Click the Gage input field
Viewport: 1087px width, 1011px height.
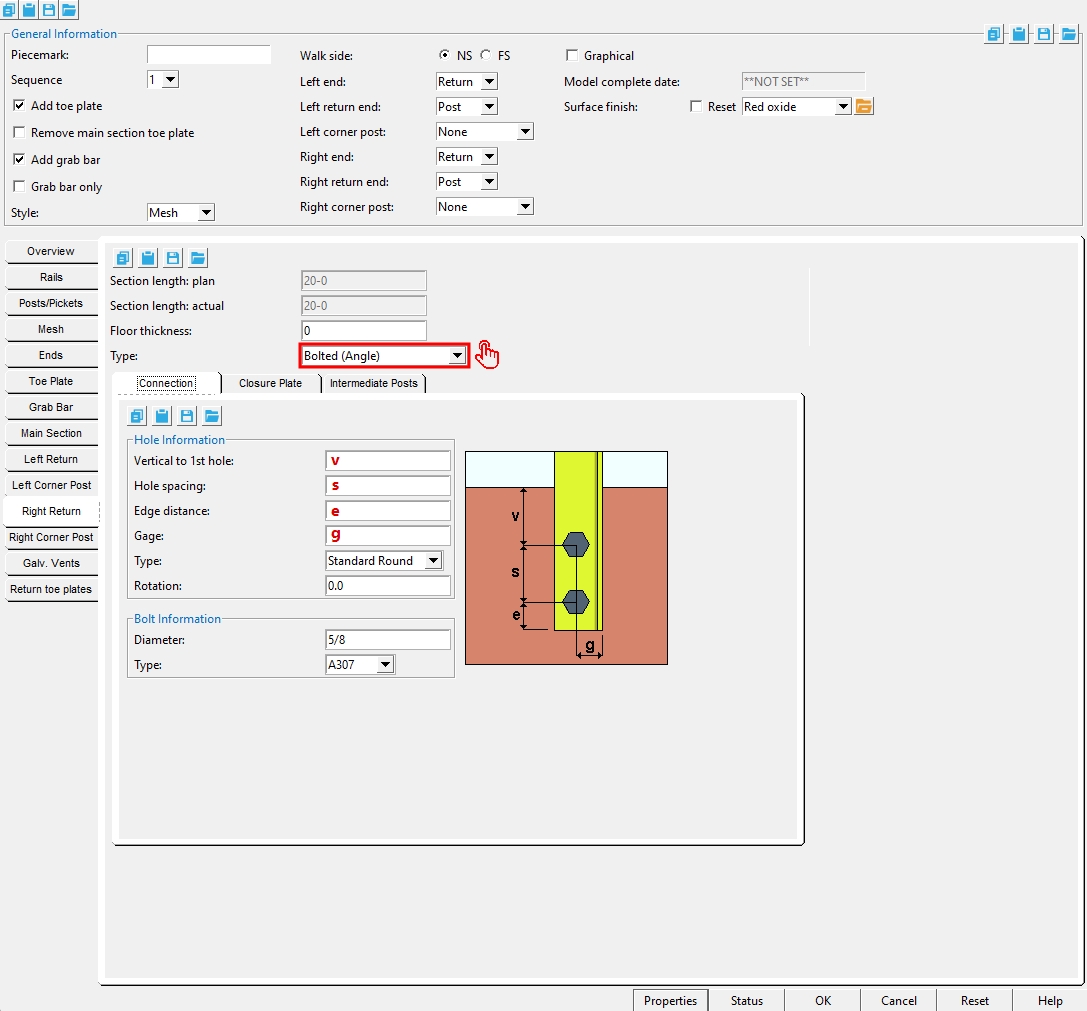(388, 535)
